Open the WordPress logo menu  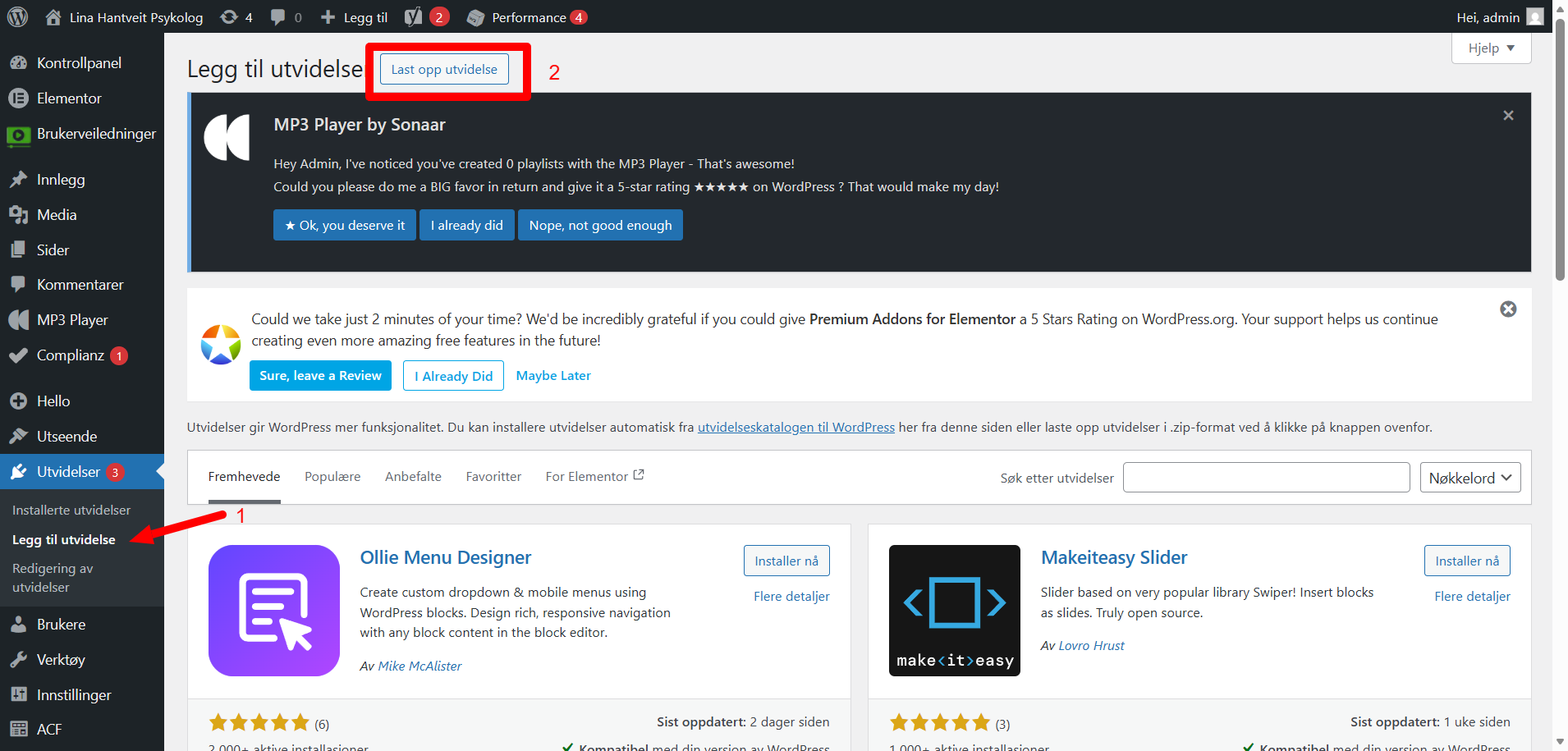(x=18, y=16)
